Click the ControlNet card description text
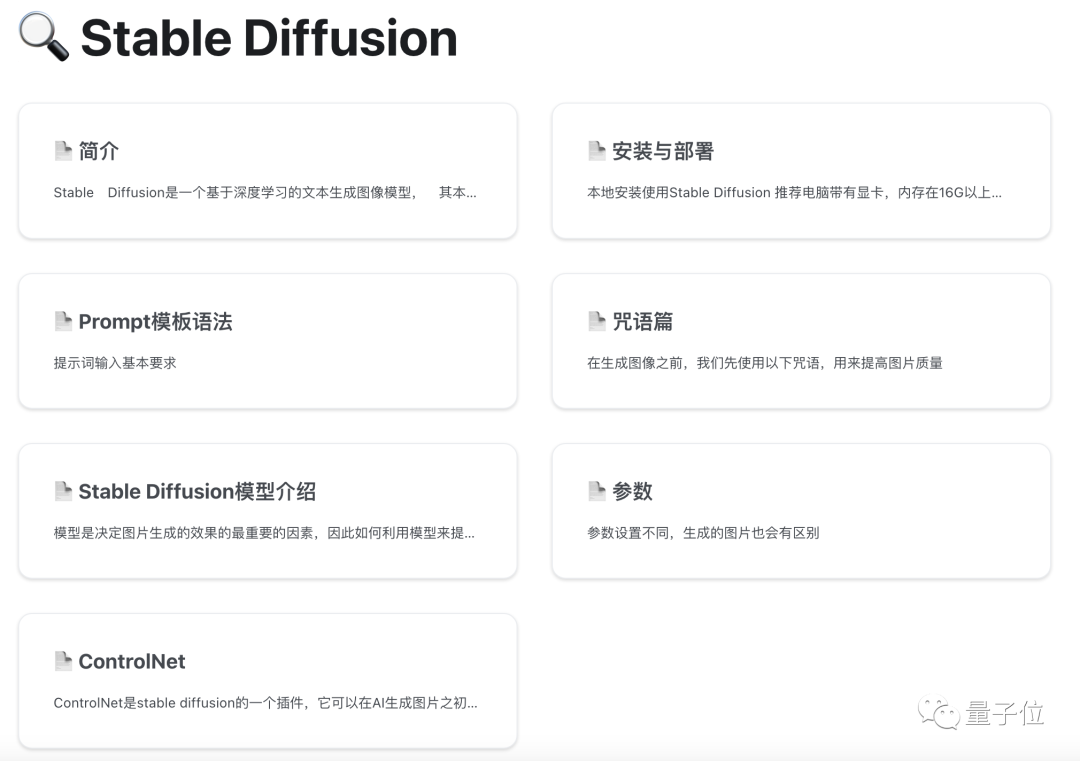 point(265,703)
